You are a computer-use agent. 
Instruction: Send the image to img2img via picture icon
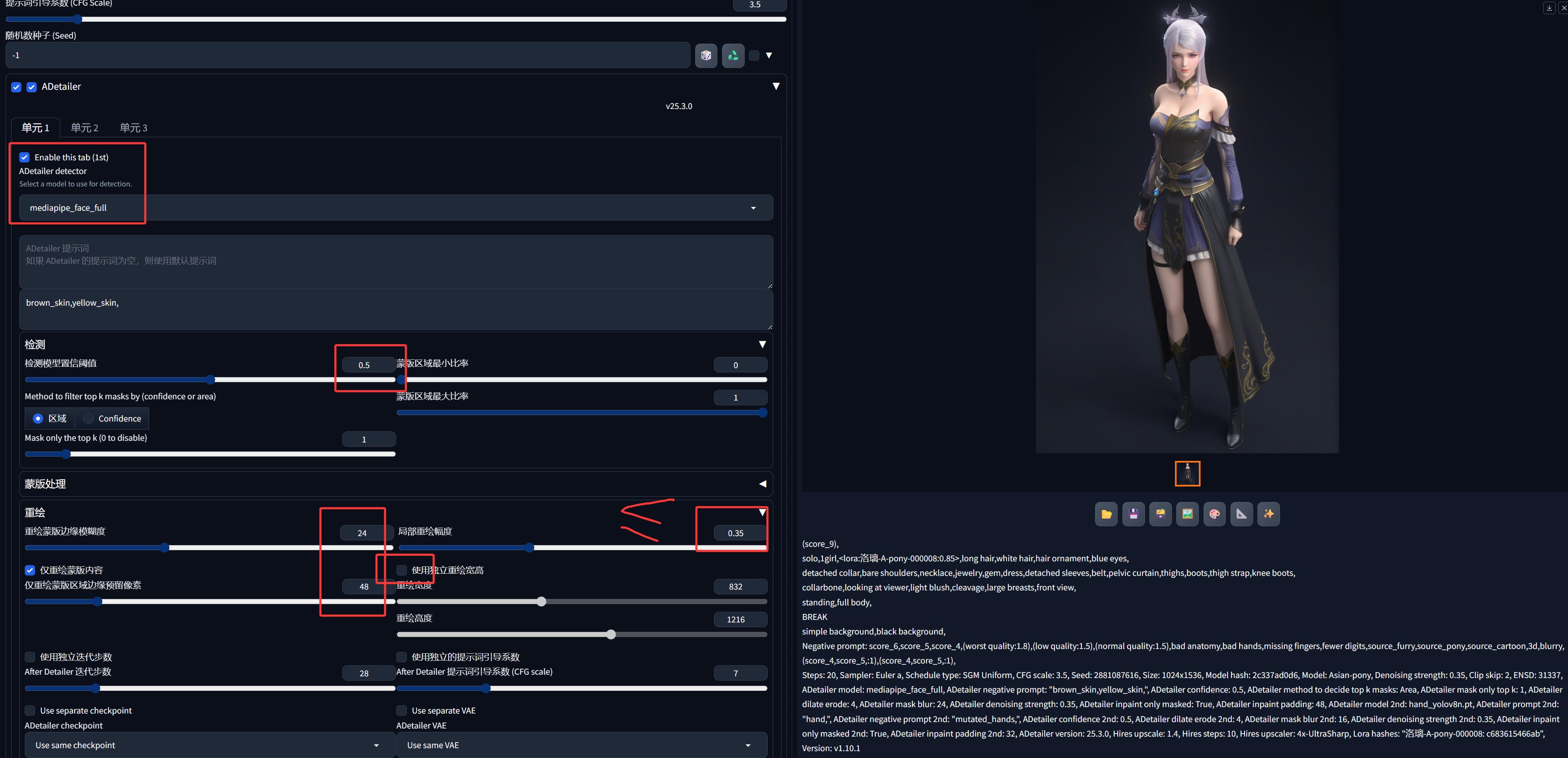point(1187,514)
